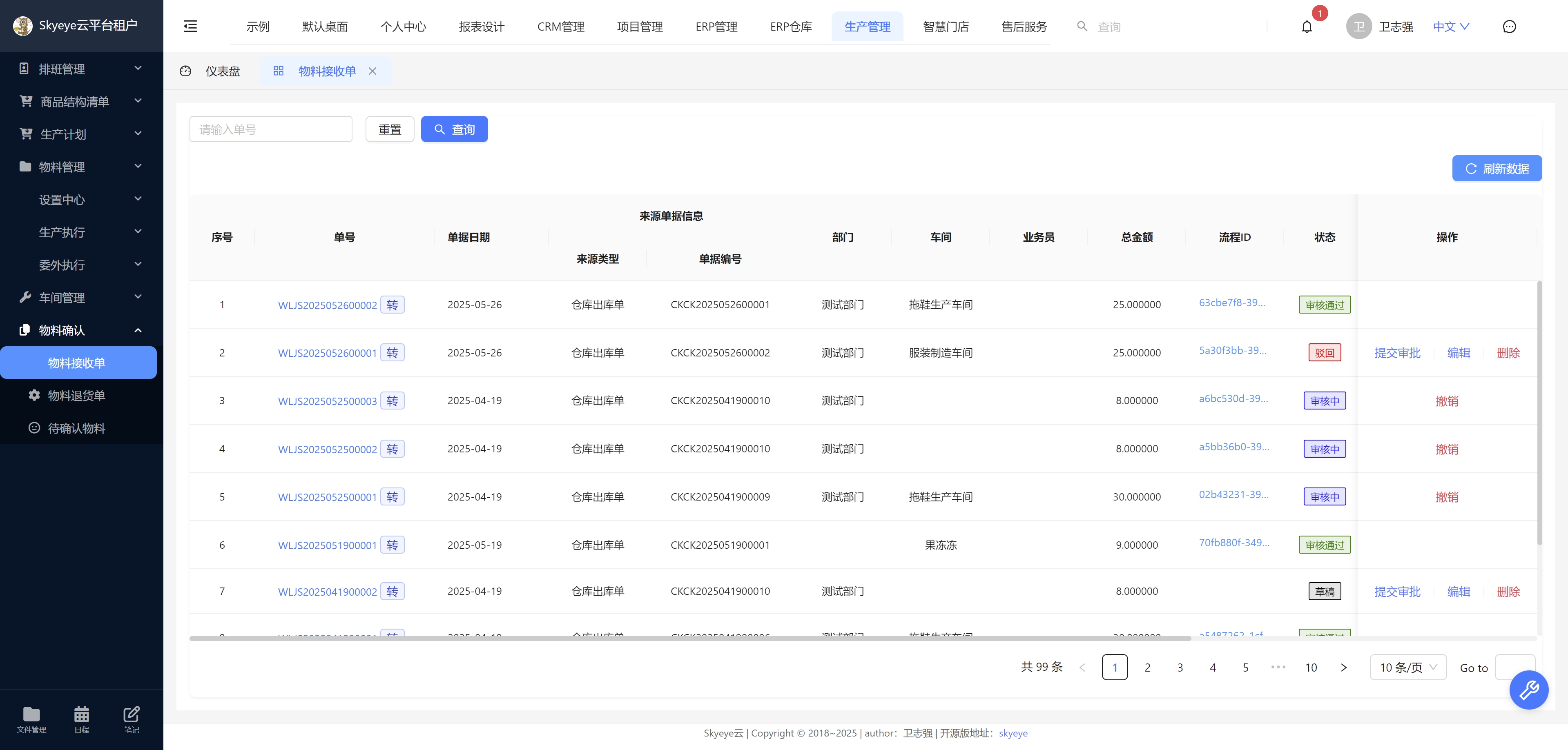Click the vertical table scrollbar

[1539, 412]
